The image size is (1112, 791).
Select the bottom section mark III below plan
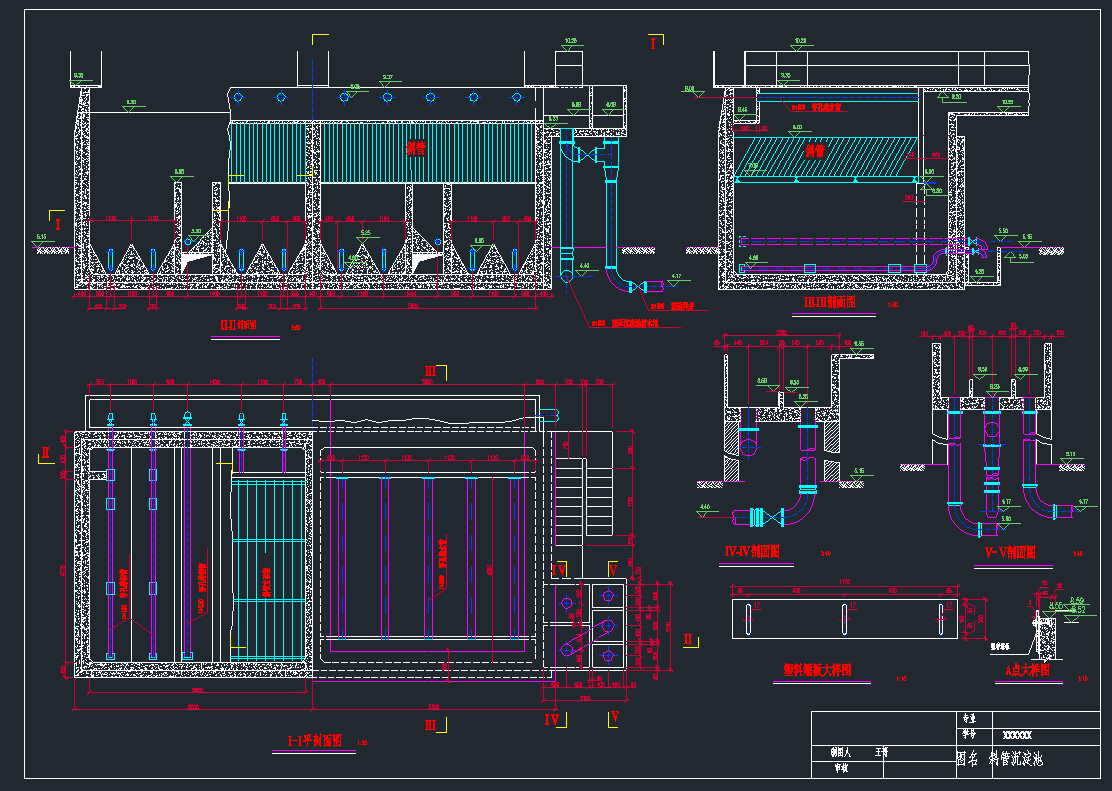pos(430,724)
